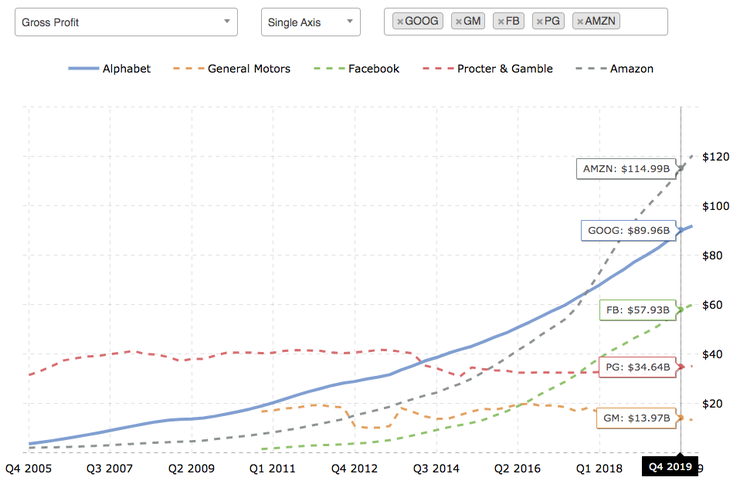This screenshot has width=740, height=484.
Task: Remove the PG ticker tag
Action: (x=540, y=21)
